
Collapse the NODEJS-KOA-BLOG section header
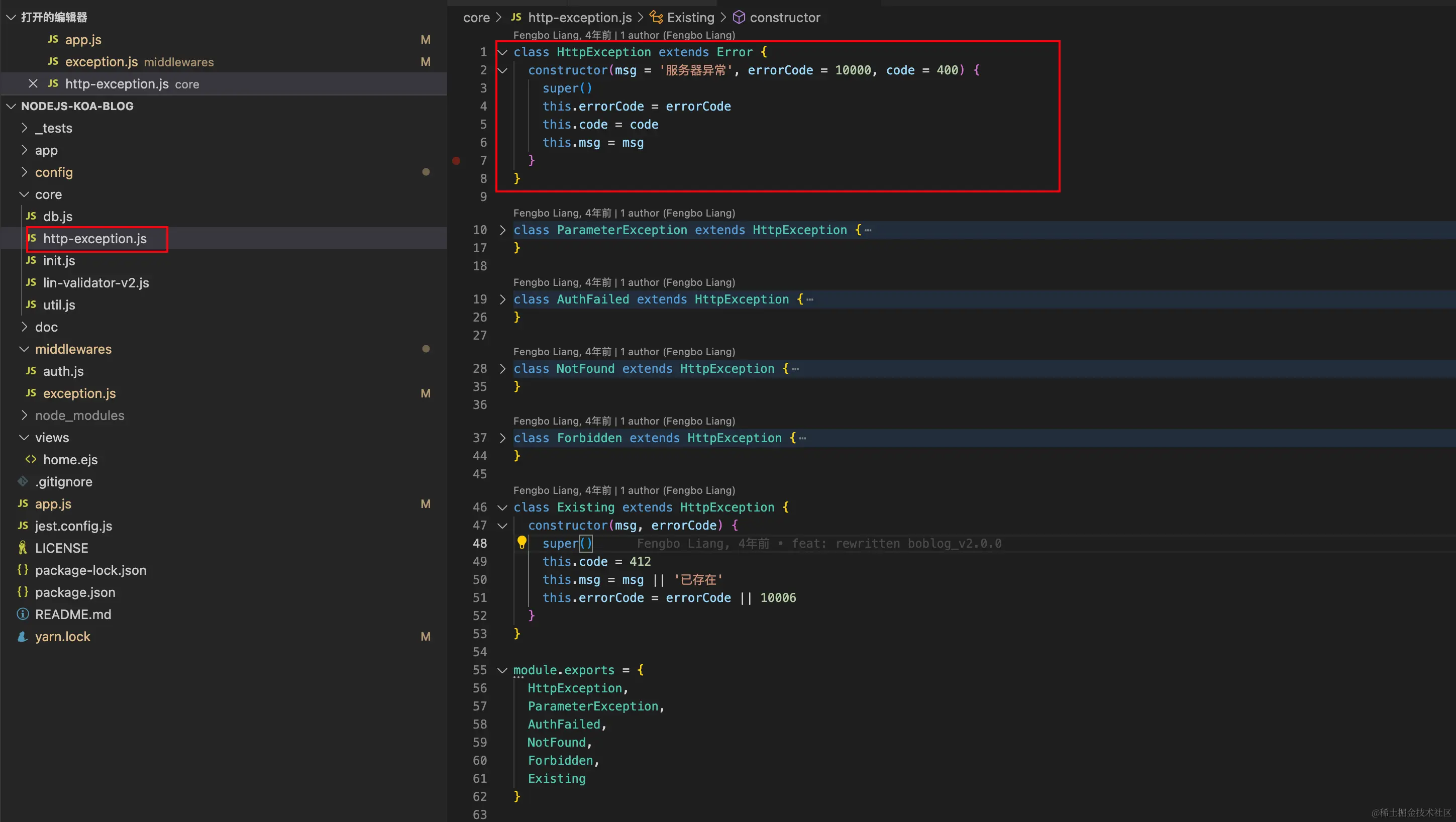tap(11, 107)
